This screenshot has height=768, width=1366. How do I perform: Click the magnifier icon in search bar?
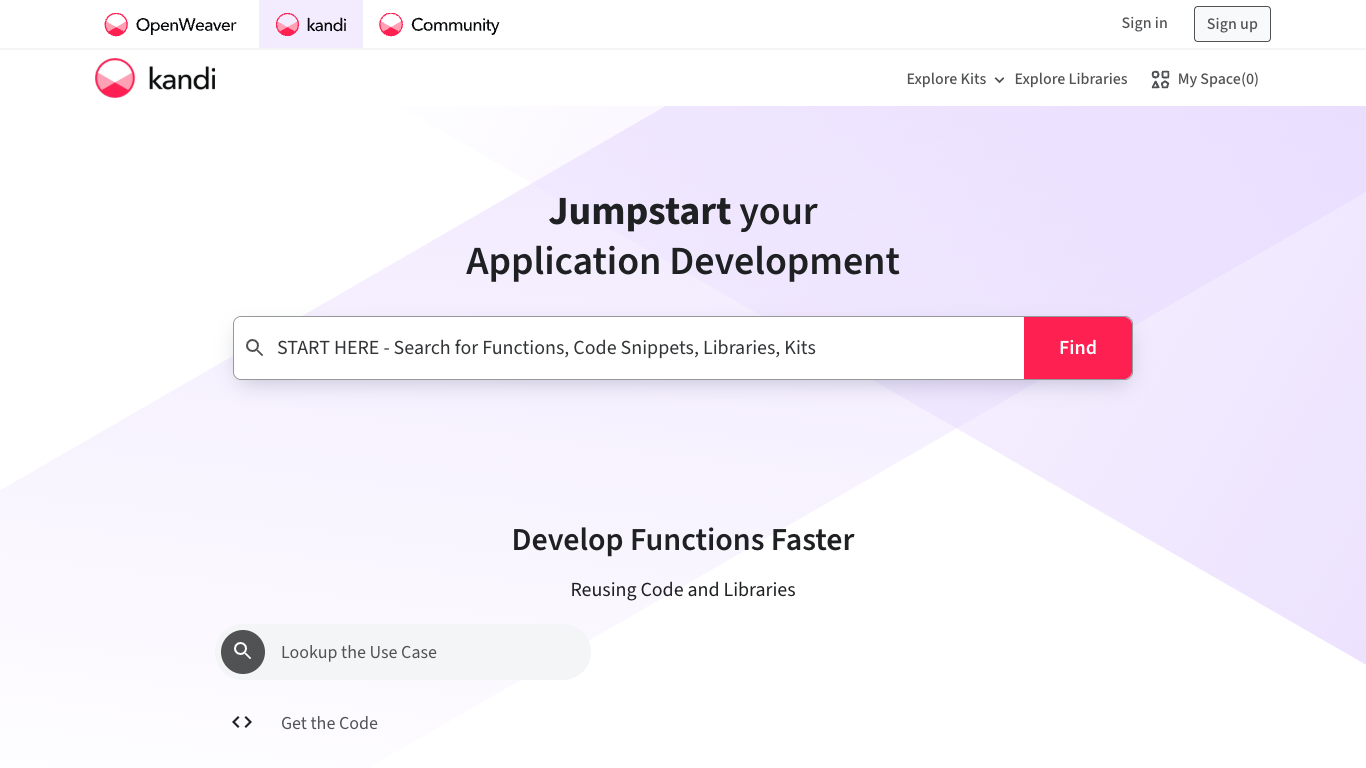click(255, 348)
